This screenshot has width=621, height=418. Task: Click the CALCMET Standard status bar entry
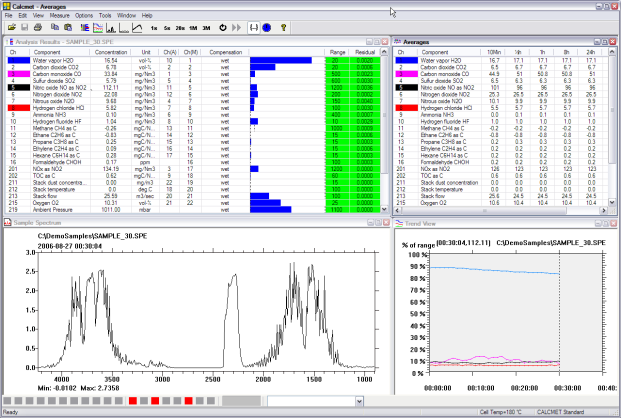pos(560,412)
